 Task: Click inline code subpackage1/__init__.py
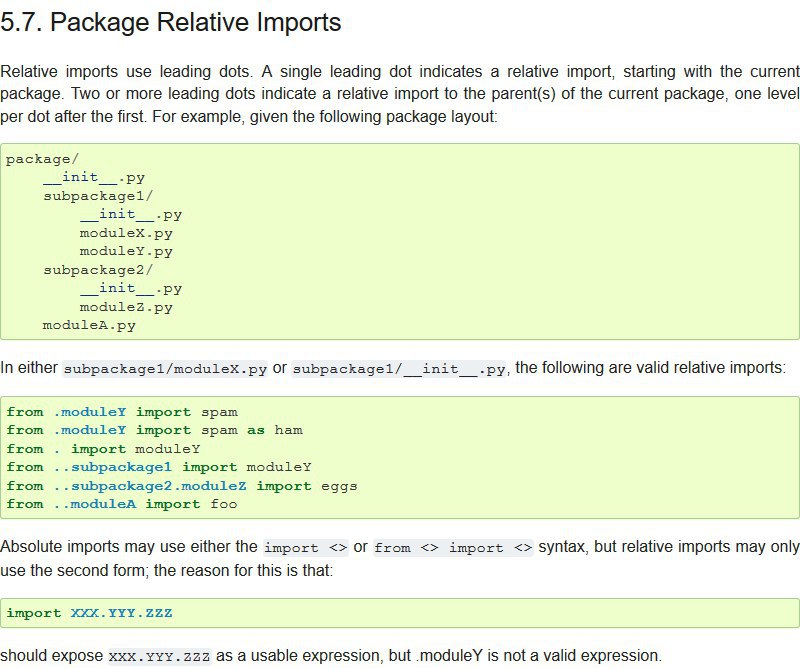point(399,368)
